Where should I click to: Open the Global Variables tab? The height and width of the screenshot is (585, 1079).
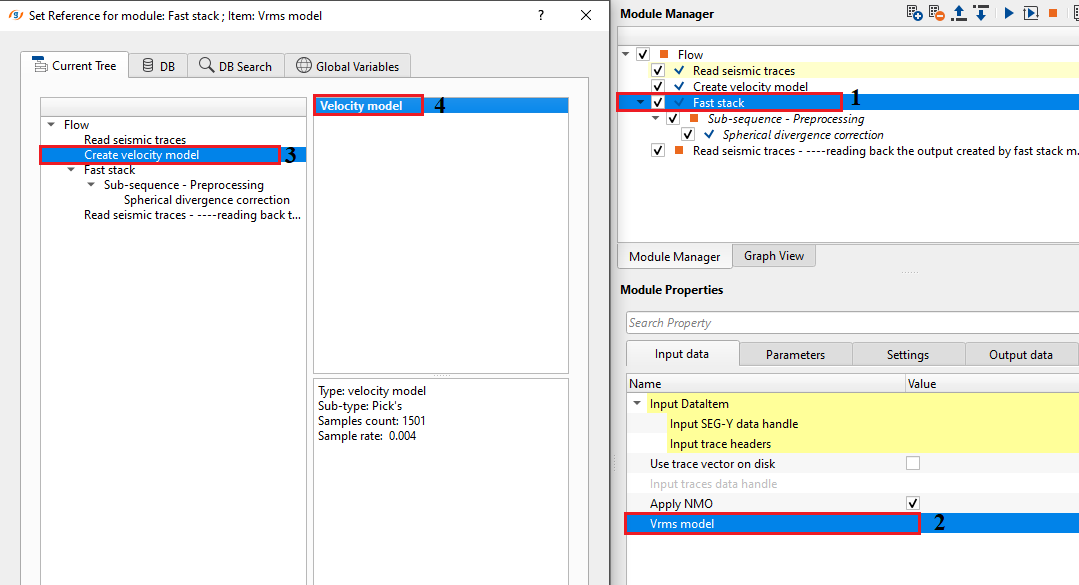(x=348, y=65)
